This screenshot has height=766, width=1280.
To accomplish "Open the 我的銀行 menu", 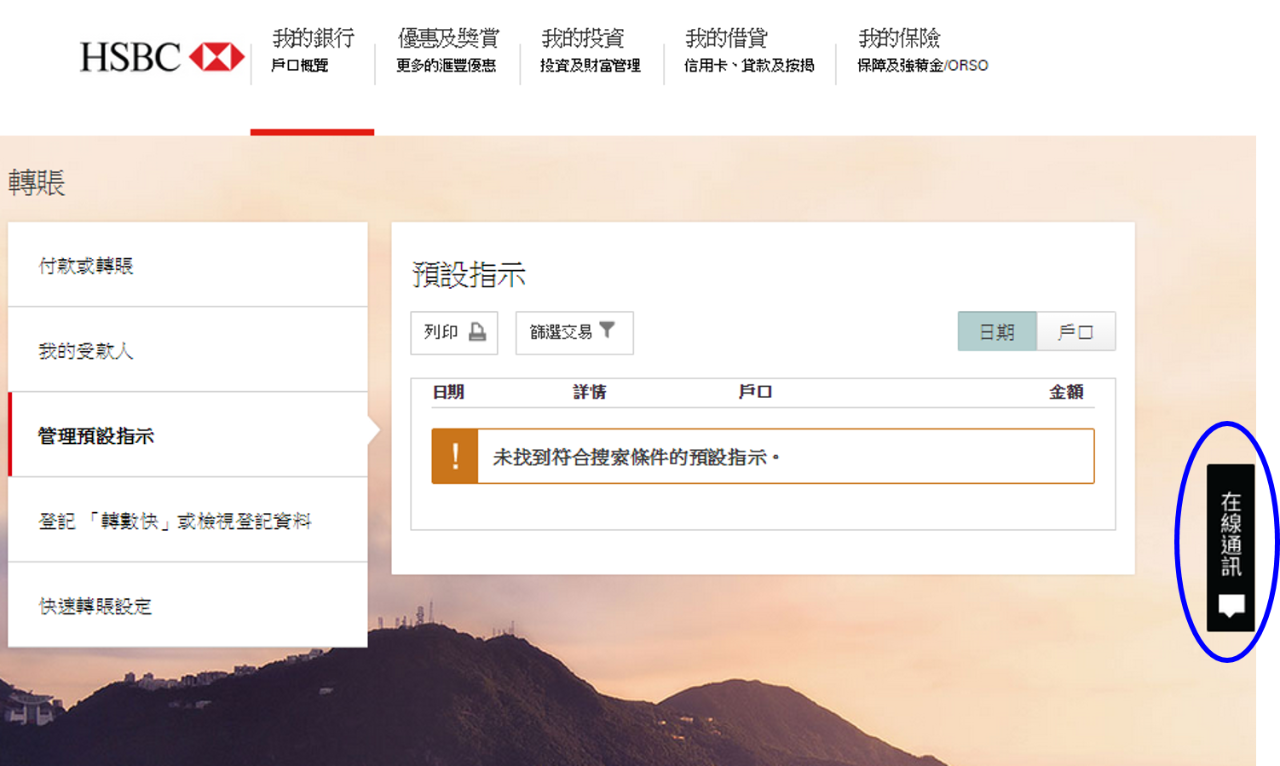I will click(313, 51).
